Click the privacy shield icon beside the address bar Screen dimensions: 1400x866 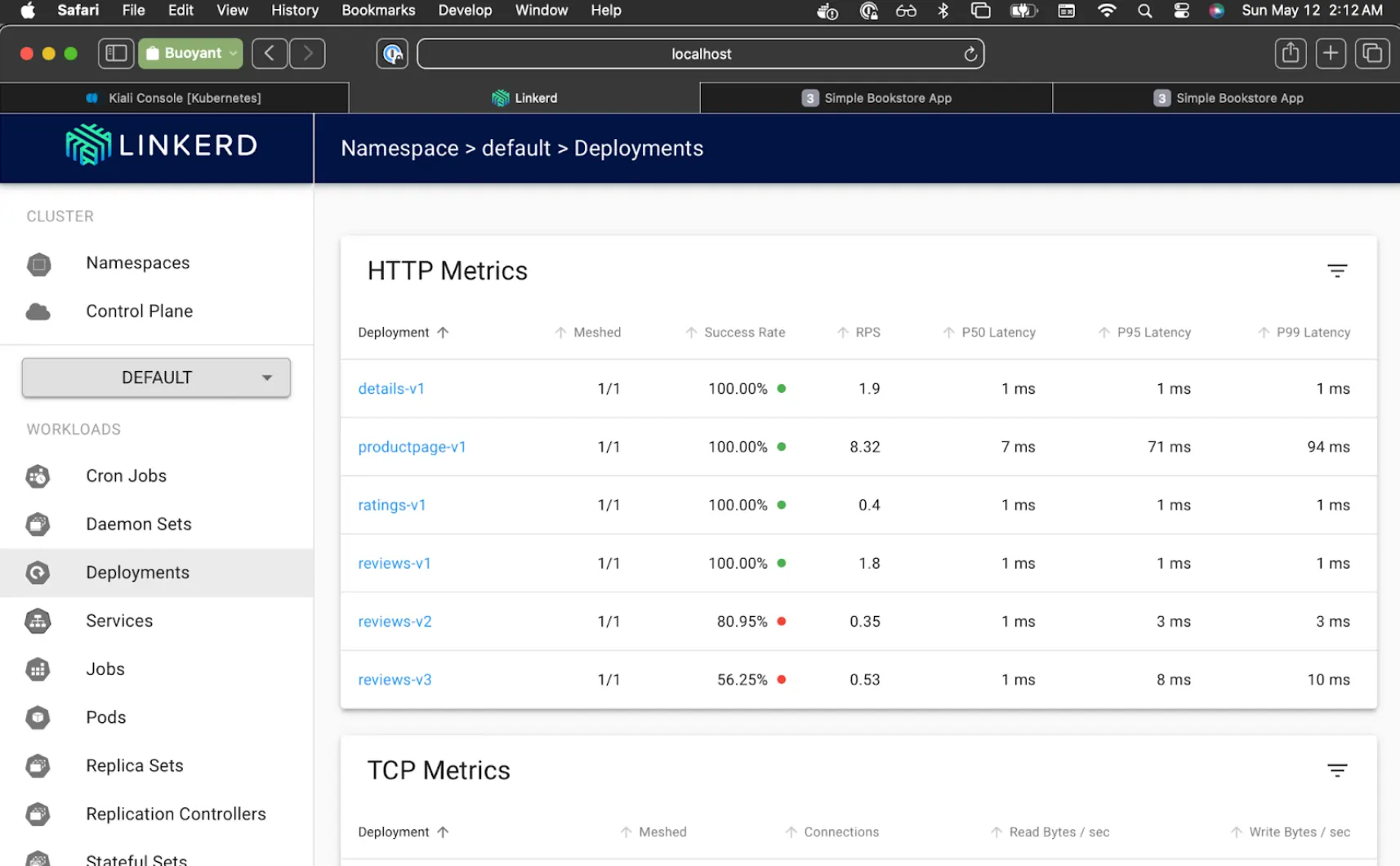click(392, 54)
